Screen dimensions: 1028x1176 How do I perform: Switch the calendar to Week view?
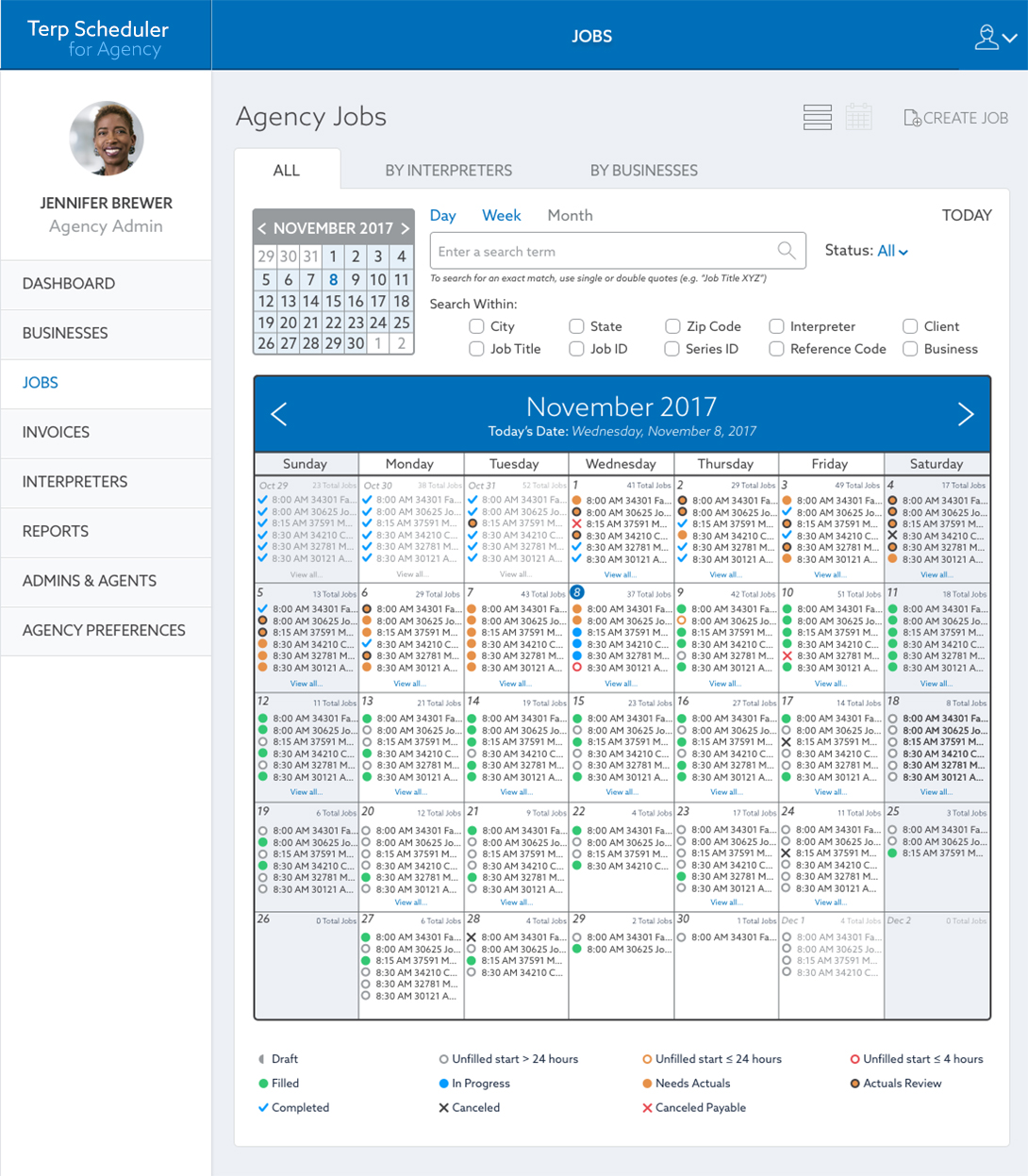click(x=501, y=215)
